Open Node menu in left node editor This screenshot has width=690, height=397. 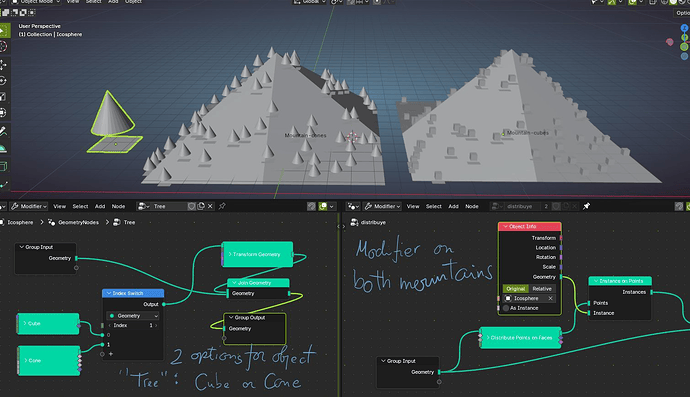pos(118,206)
